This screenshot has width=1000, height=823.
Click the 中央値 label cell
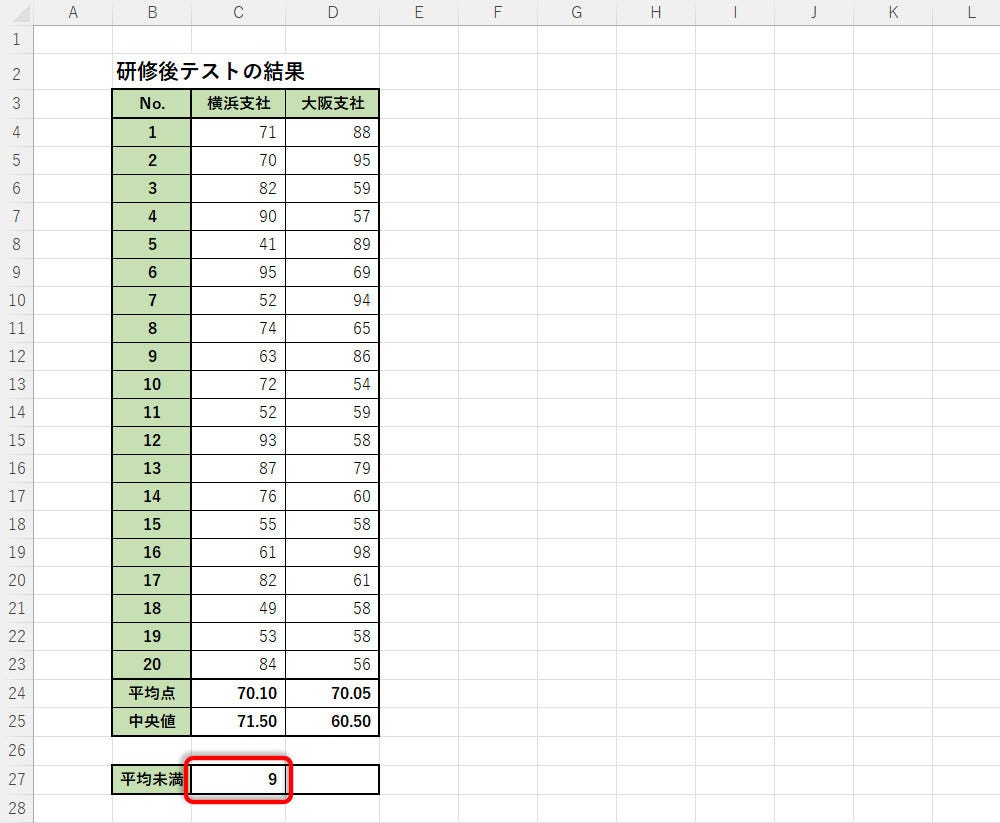tap(151, 722)
